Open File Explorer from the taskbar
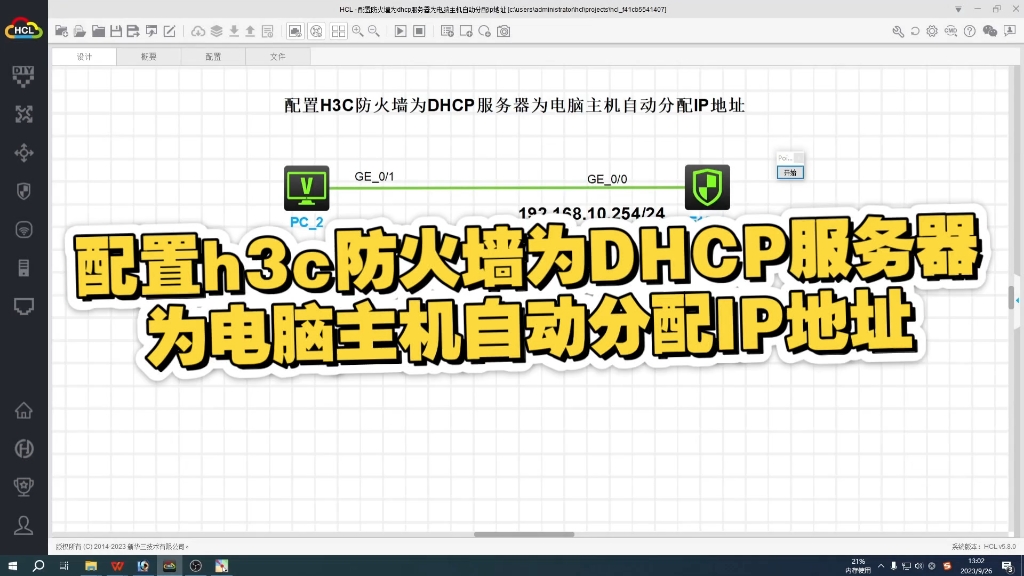Viewport: 1024px width, 576px height. pyautogui.click(x=91, y=566)
